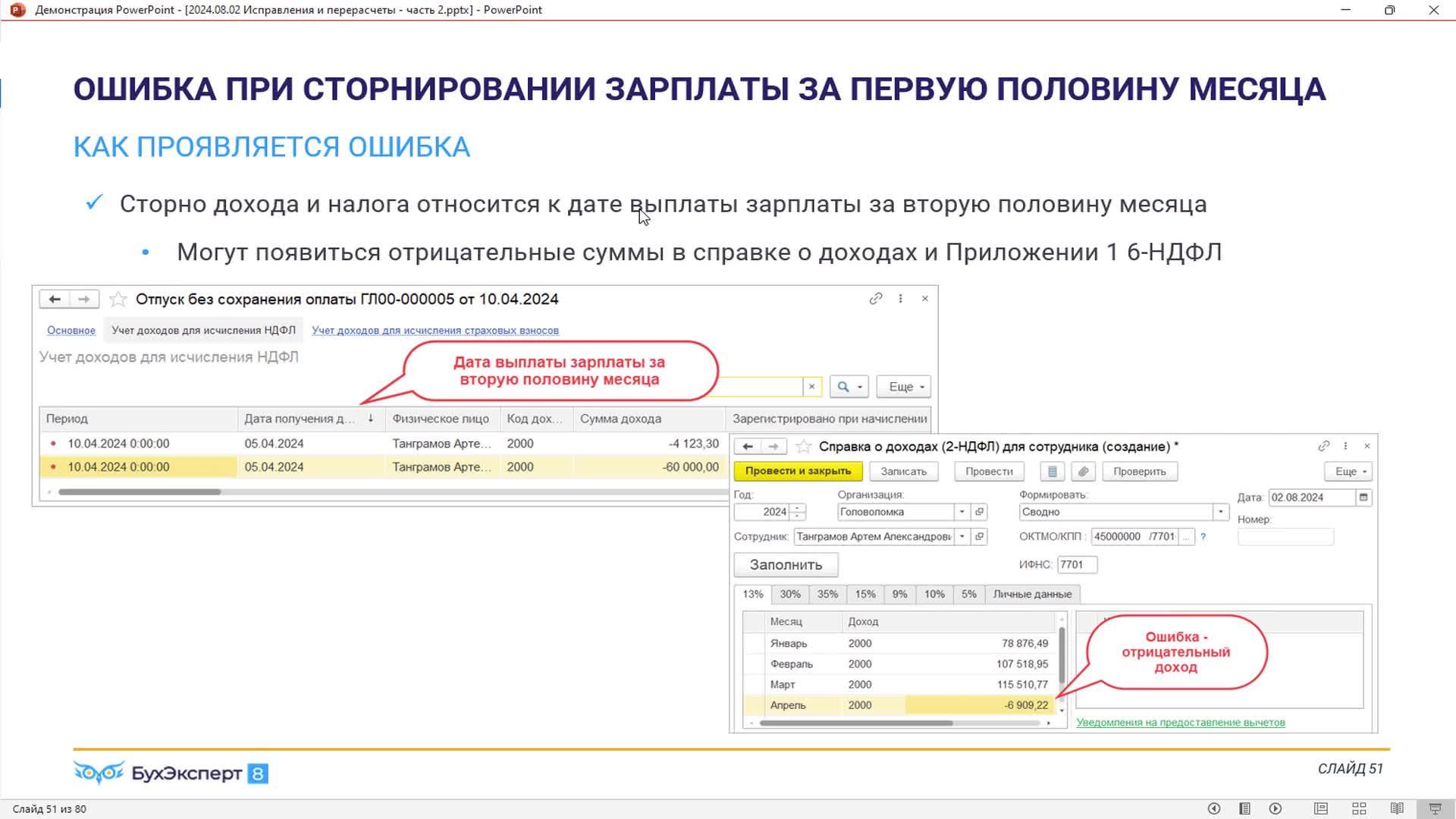Click the Провести и закрыть button
This screenshot has width=1456, height=819.
point(798,471)
